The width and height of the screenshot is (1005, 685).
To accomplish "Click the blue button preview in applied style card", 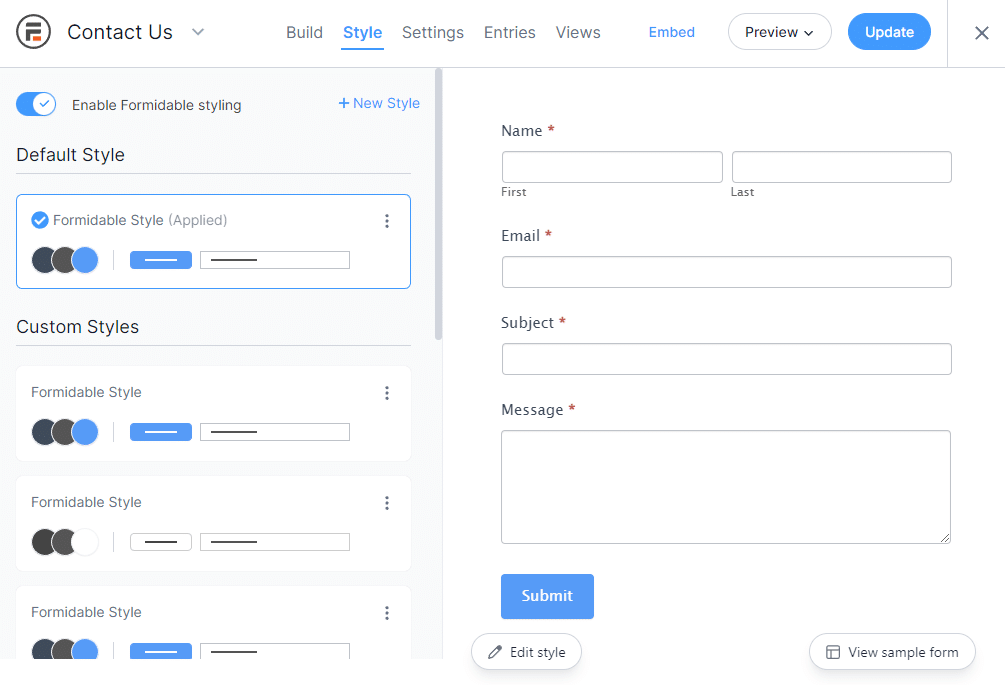I will [161, 260].
